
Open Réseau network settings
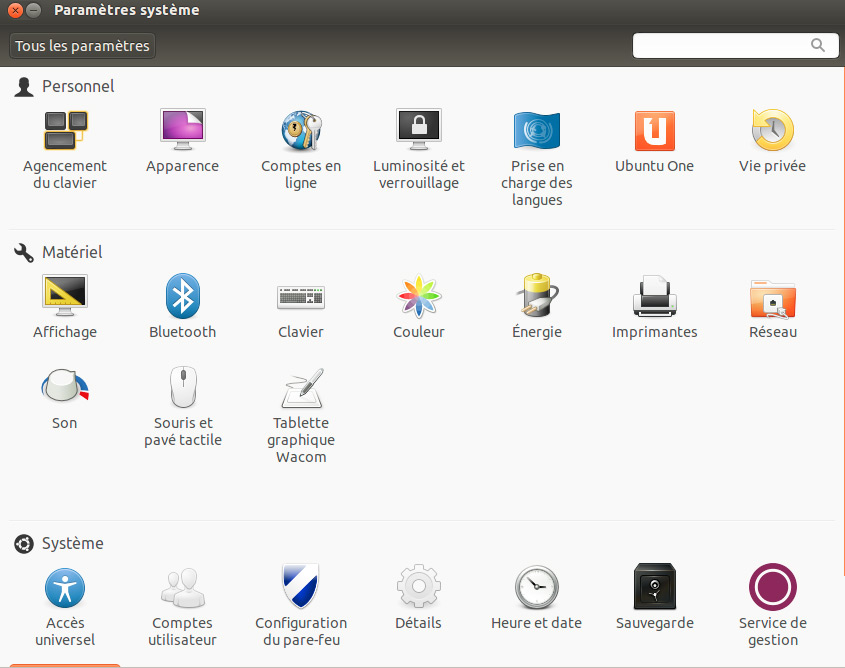click(x=772, y=309)
